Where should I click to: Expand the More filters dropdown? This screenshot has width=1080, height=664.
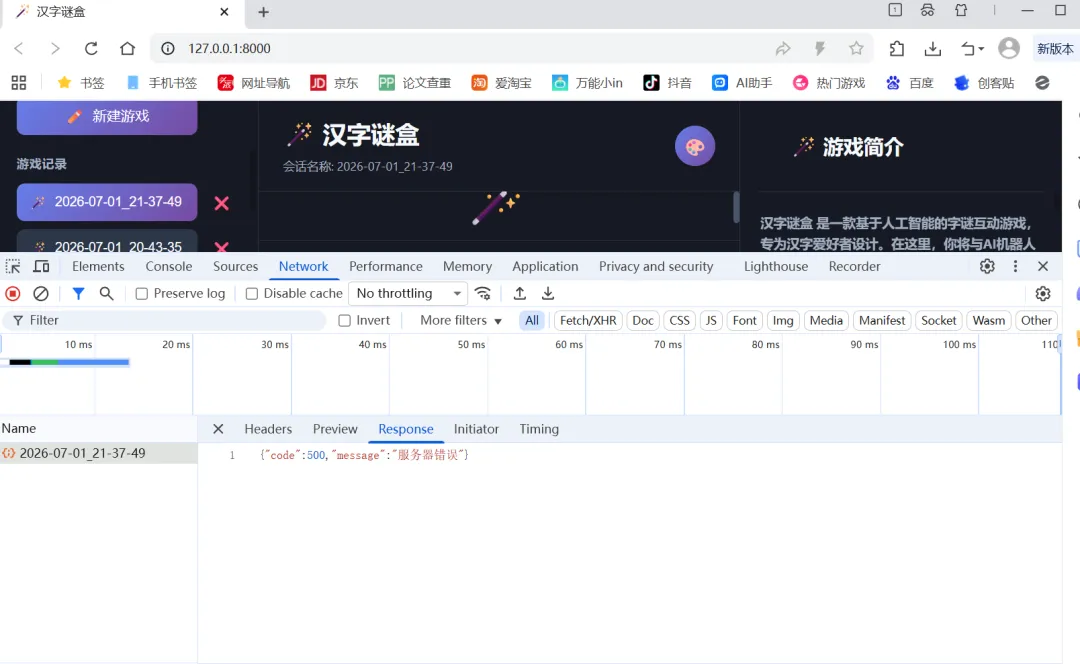(x=461, y=320)
